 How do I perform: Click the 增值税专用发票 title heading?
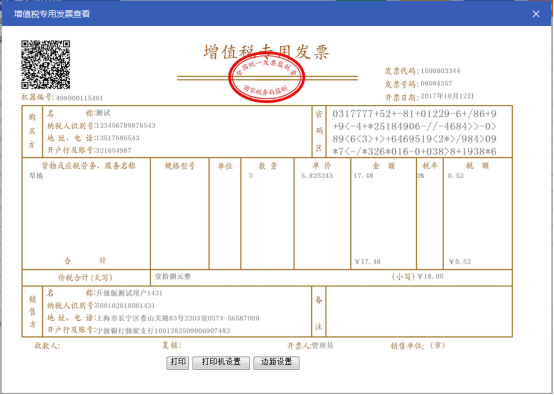pos(266,52)
